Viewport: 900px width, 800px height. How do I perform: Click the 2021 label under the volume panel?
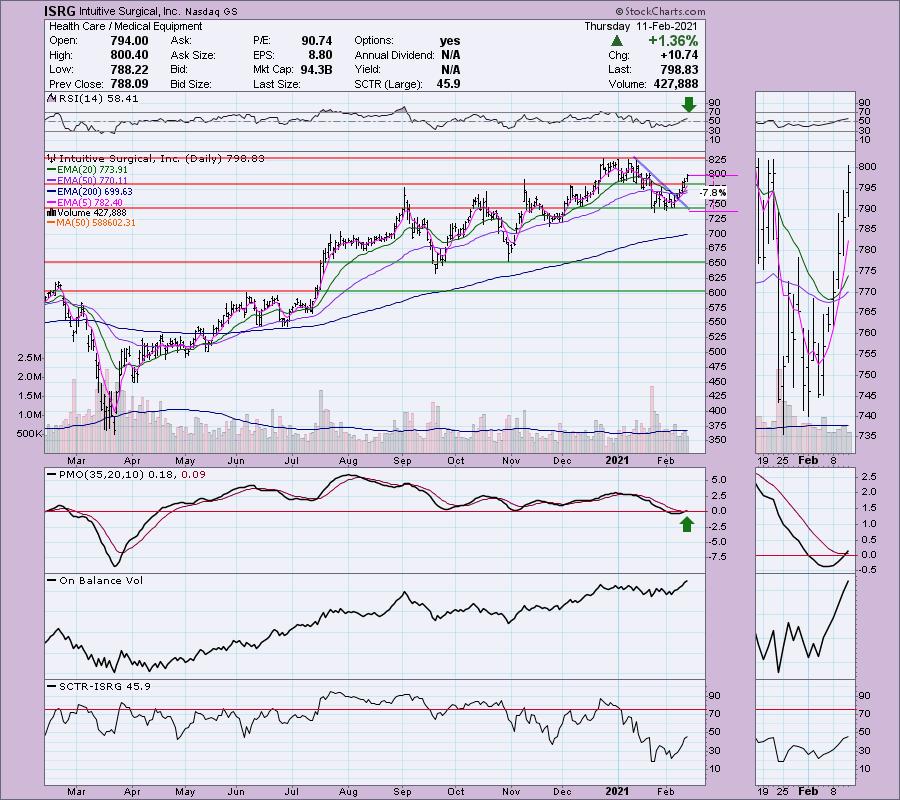[x=618, y=460]
